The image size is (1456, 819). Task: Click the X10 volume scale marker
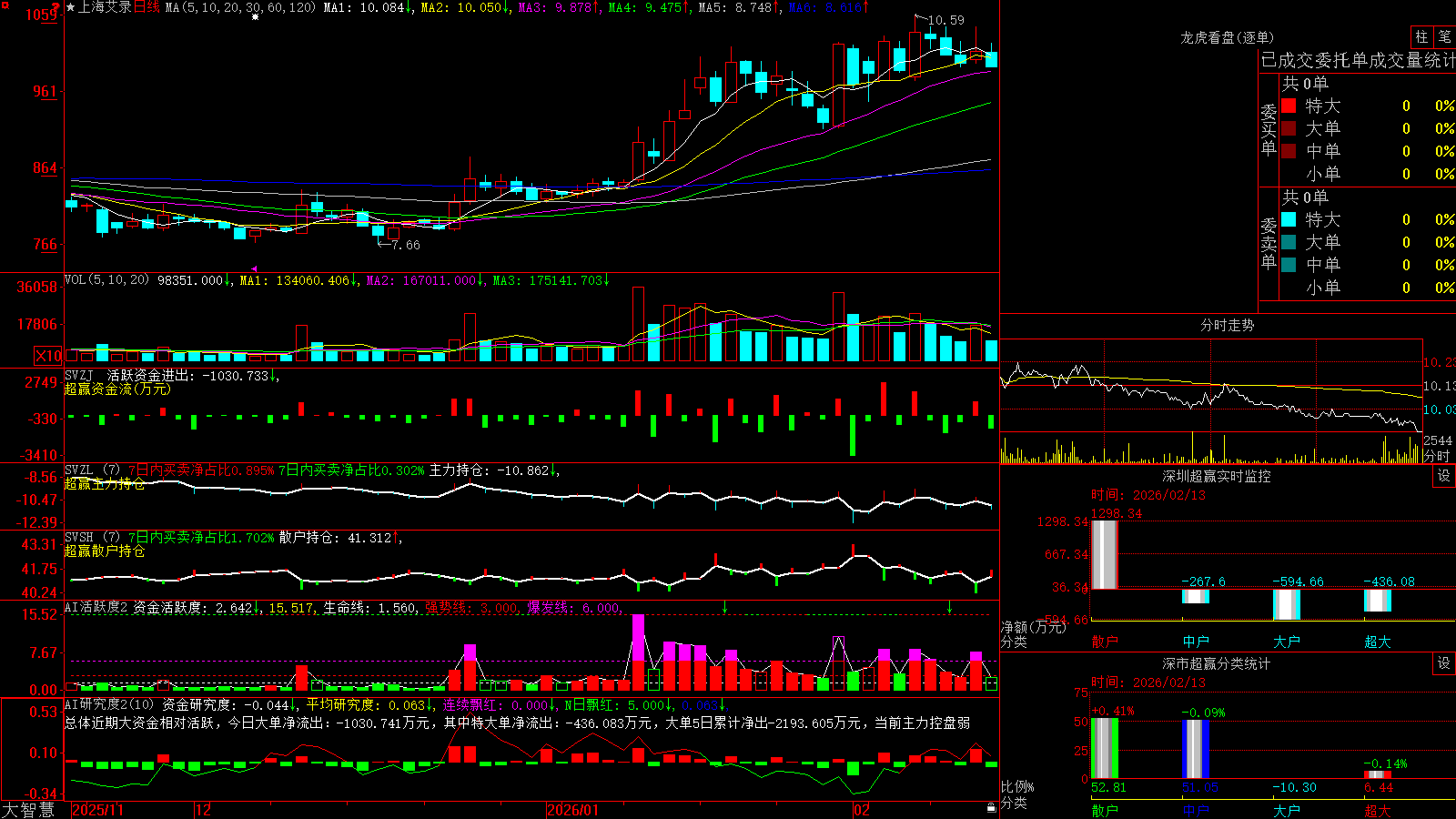(x=48, y=356)
